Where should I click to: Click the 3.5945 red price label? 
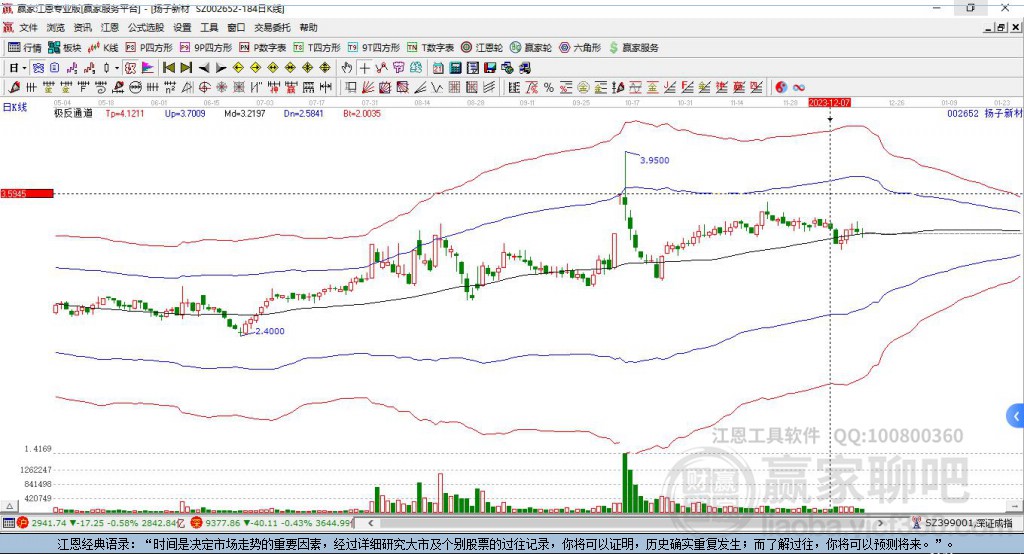point(27,193)
